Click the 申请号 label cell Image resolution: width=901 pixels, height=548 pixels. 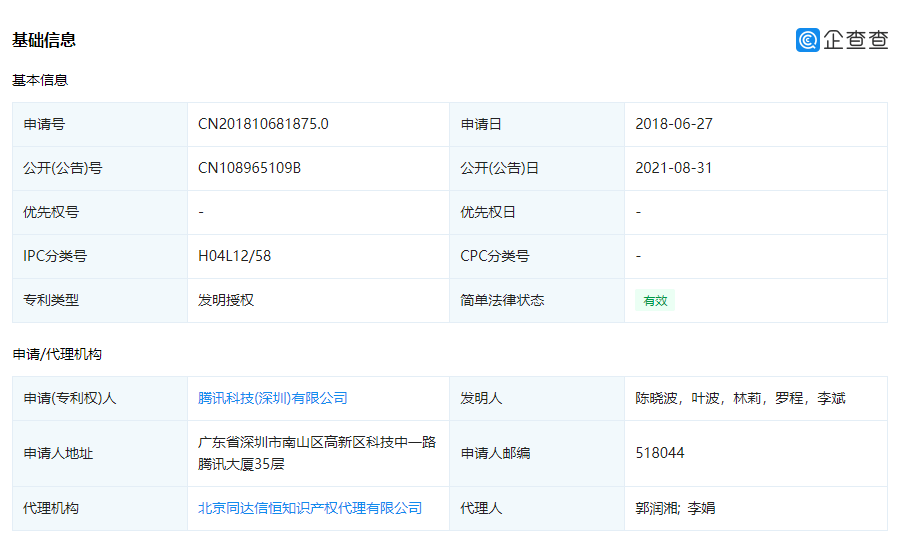coord(44,124)
